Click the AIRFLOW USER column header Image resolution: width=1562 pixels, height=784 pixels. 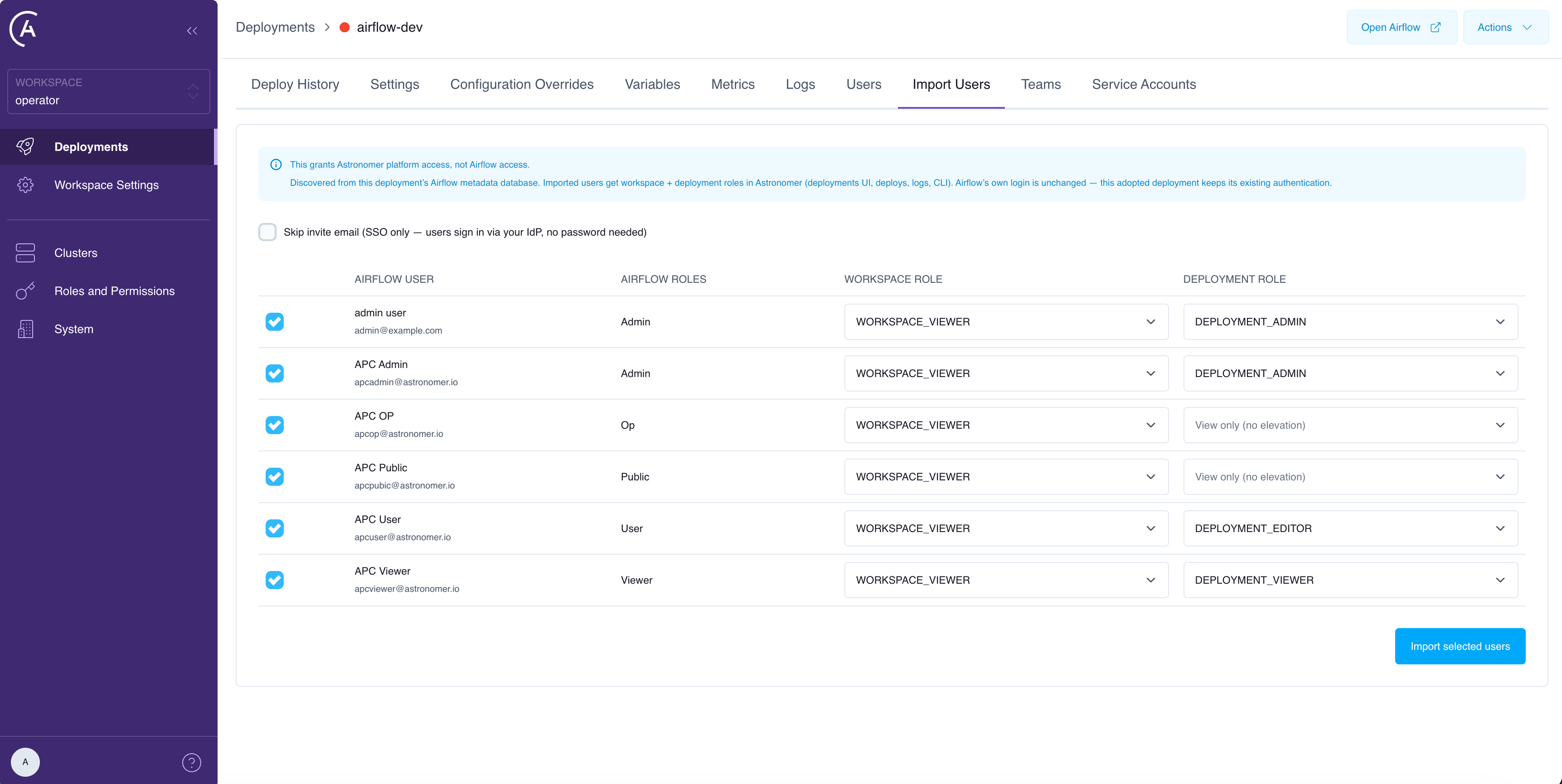click(x=394, y=279)
